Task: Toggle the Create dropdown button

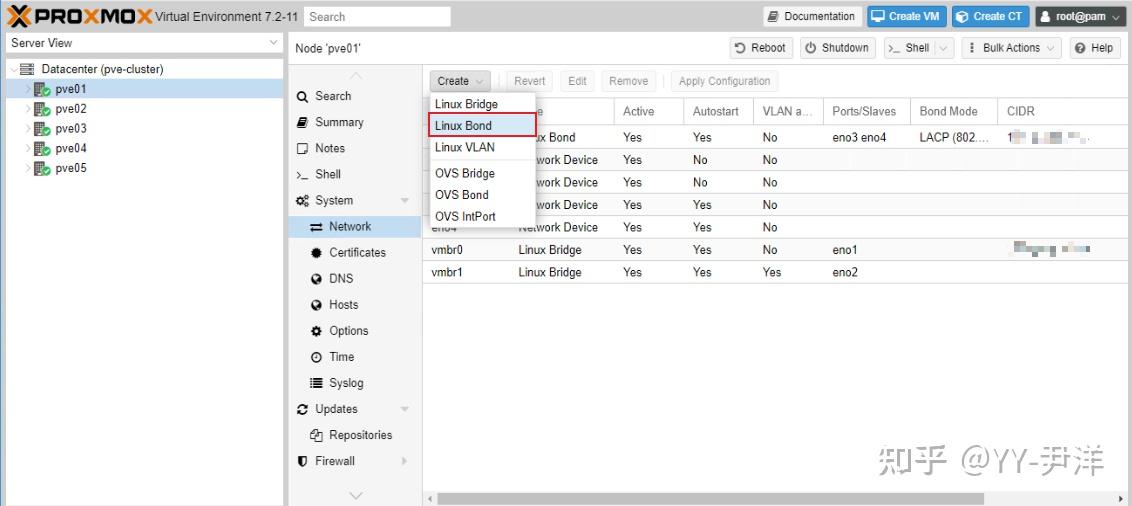Action: click(460, 81)
